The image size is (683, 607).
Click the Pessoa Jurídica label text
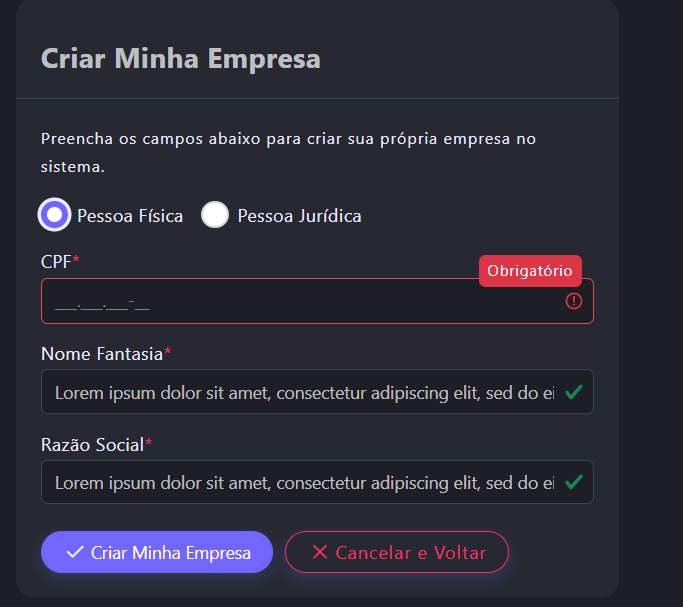[299, 216]
